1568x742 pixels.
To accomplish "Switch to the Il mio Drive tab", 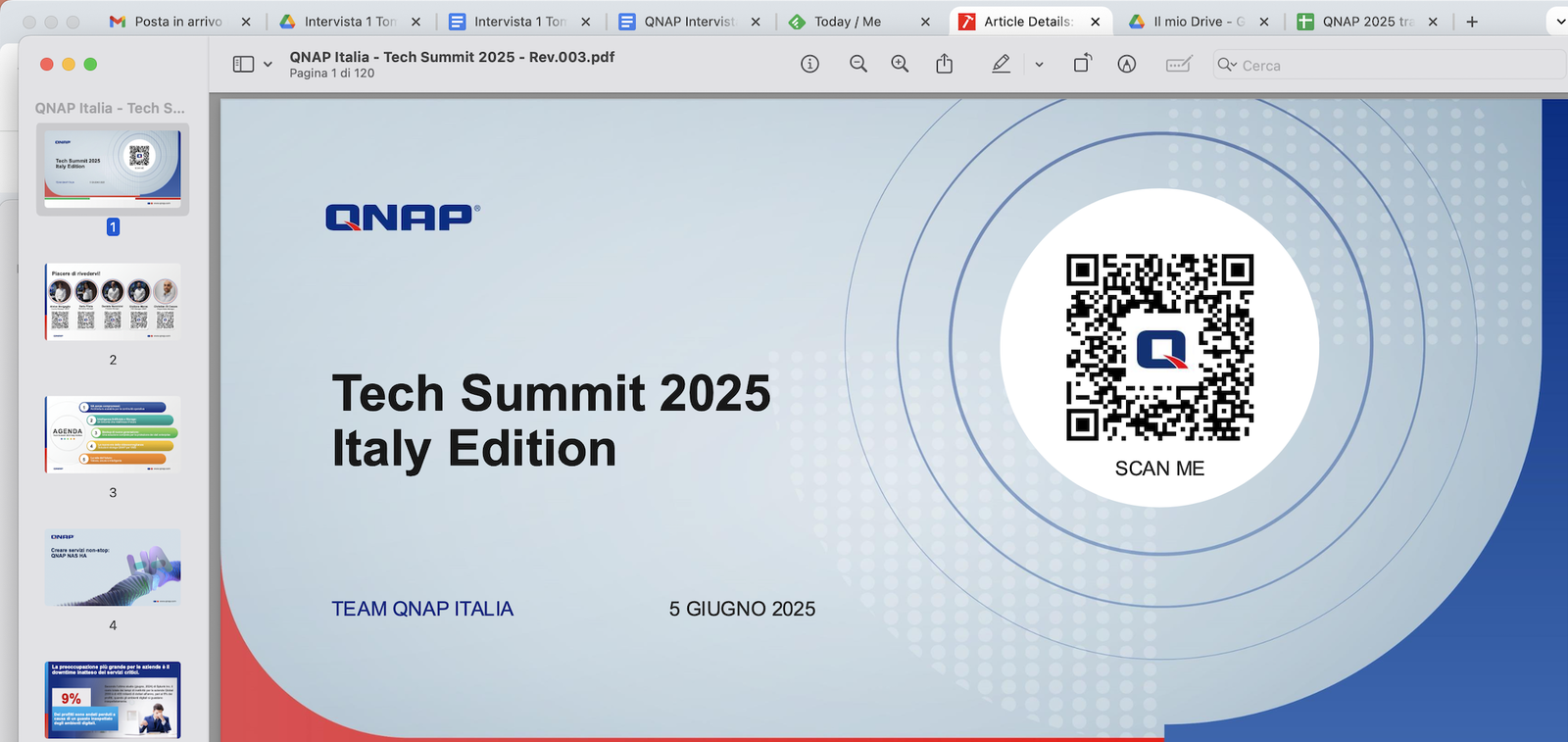I will [1199, 22].
